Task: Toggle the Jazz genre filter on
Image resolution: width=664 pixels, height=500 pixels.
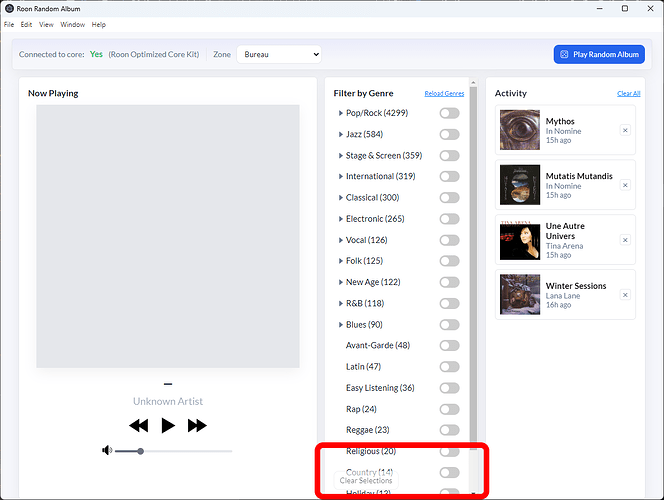Action: [449, 134]
